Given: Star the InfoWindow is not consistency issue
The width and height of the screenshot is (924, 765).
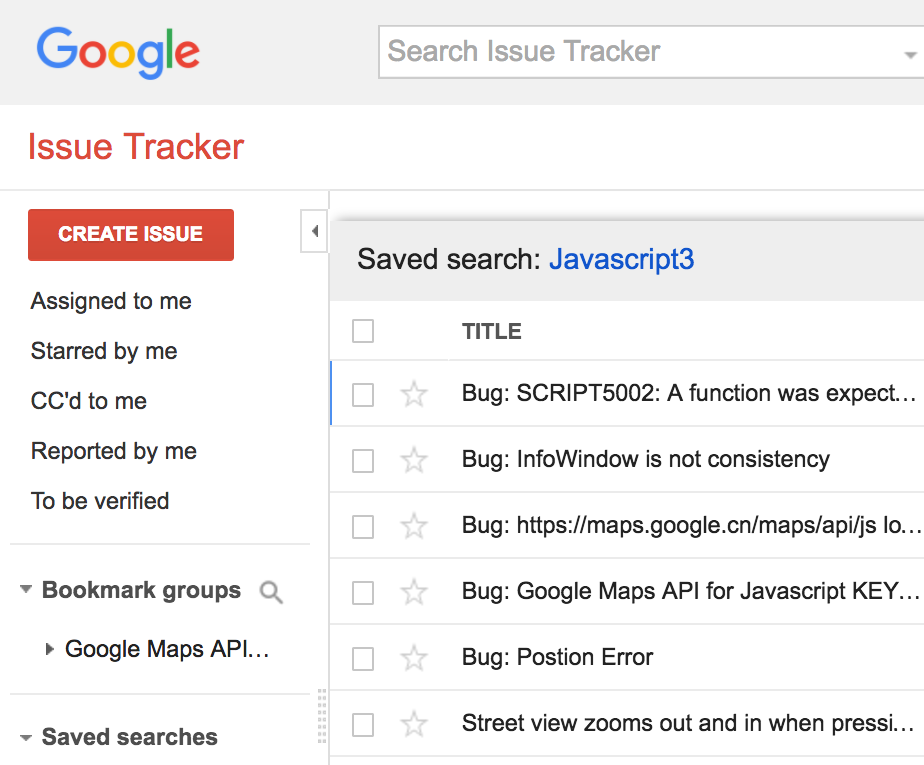Looking at the screenshot, I should [x=414, y=460].
